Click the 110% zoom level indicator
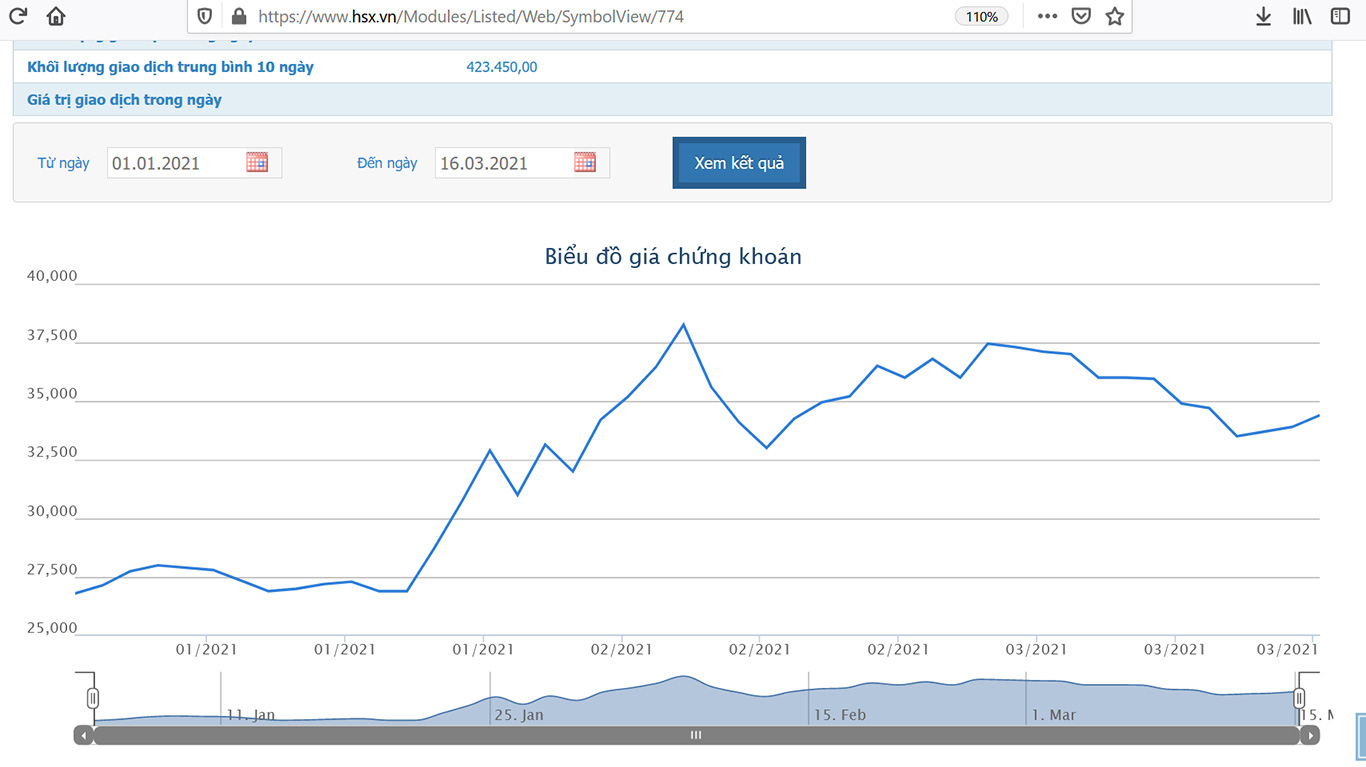1366x767 pixels. [982, 16]
